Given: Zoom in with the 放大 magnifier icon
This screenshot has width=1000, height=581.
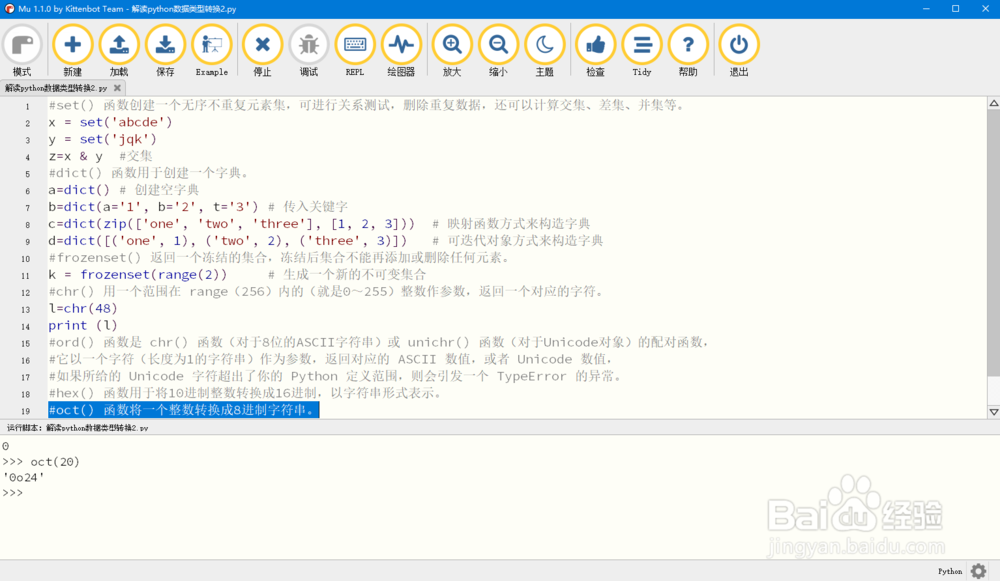Looking at the screenshot, I should point(451,44).
